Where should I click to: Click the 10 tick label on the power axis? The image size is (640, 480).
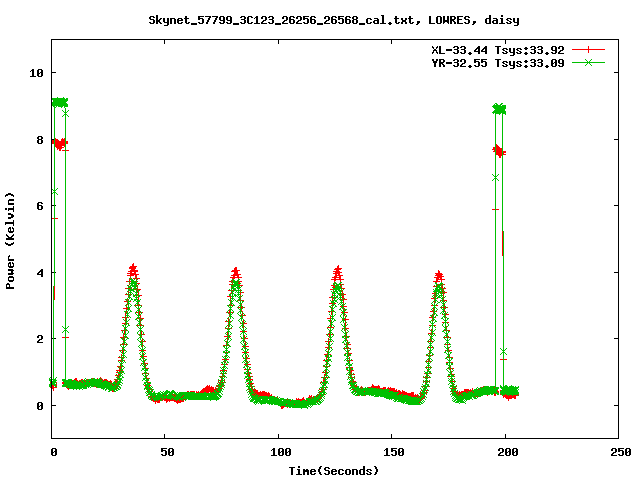[x=35, y=73]
